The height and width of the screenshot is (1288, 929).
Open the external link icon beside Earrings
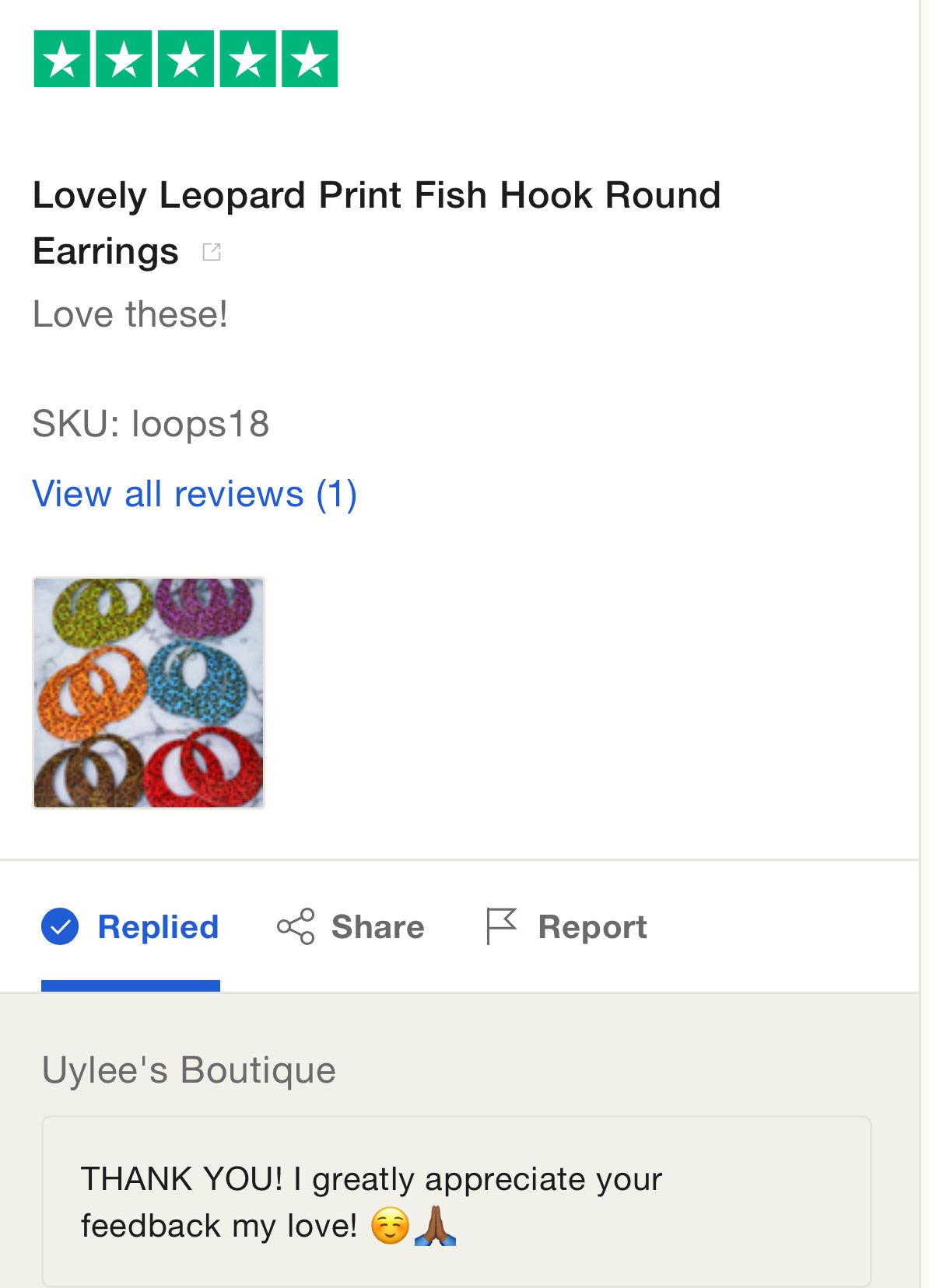(x=212, y=252)
